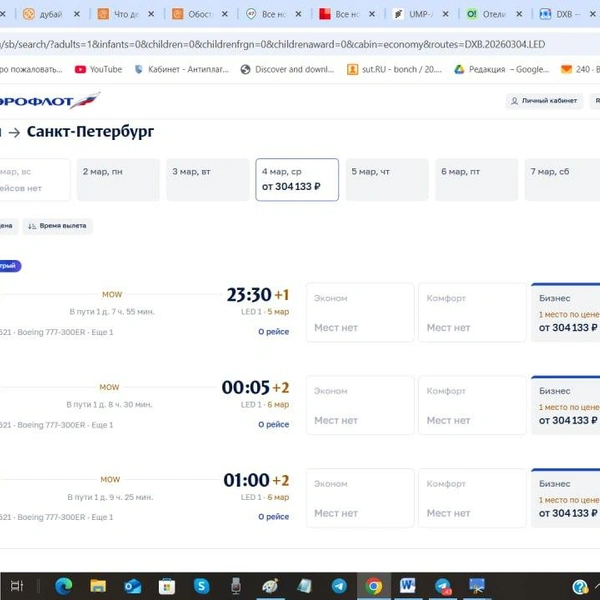Open 'О рейсе' for the 23:30 arrival flight

pyautogui.click(x=274, y=332)
